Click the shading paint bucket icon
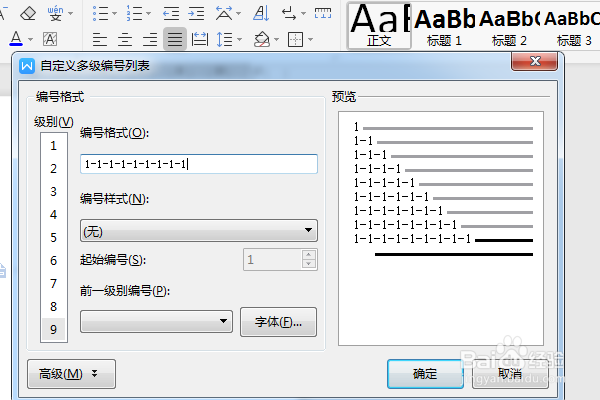The width and height of the screenshot is (600, 400). 262,39
